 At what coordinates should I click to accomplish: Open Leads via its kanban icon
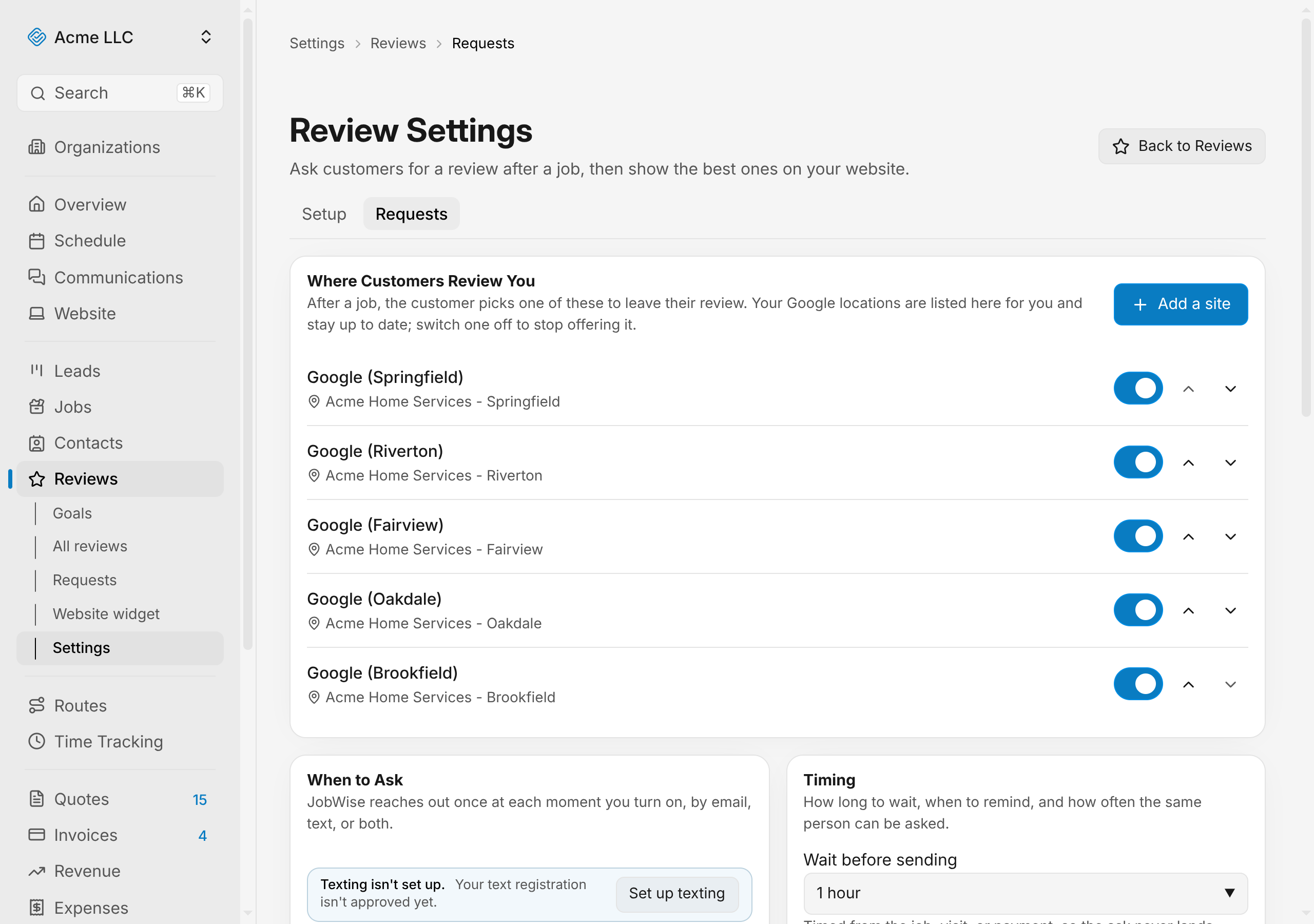click(x=36, y=371)
